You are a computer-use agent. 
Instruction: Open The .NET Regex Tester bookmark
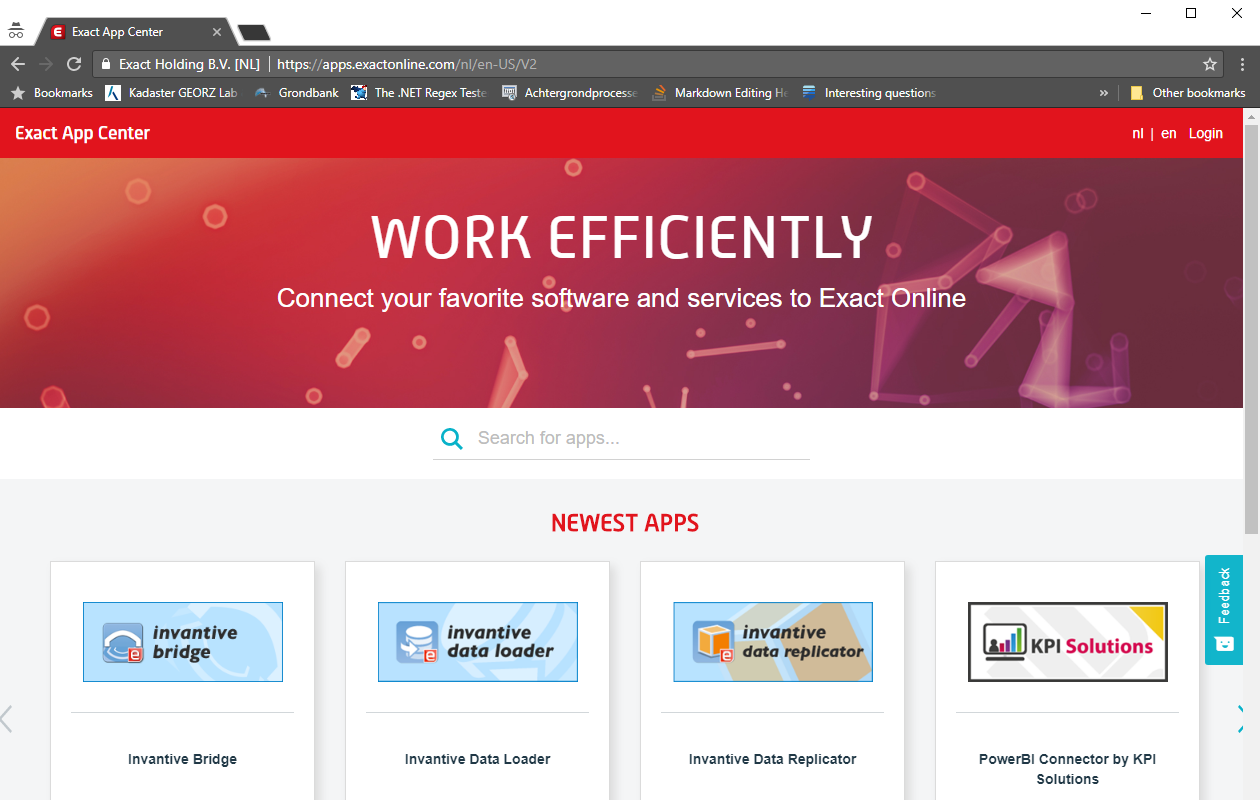[419, 93]
